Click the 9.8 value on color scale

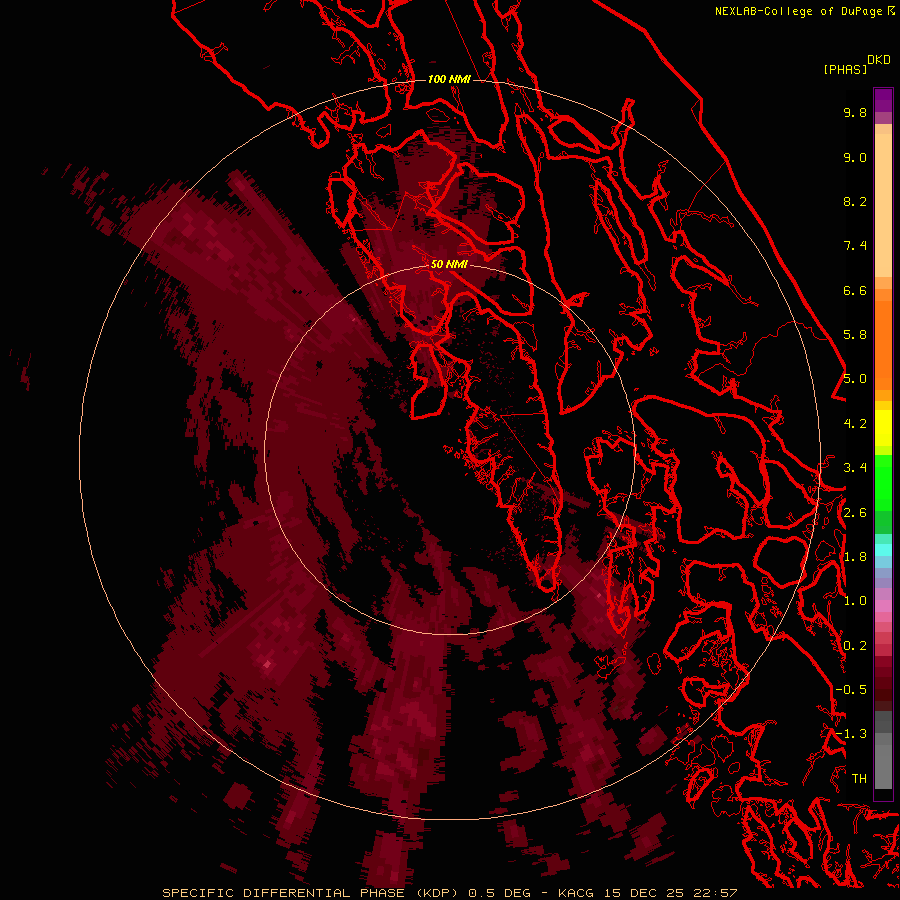(x=855, y=112)
